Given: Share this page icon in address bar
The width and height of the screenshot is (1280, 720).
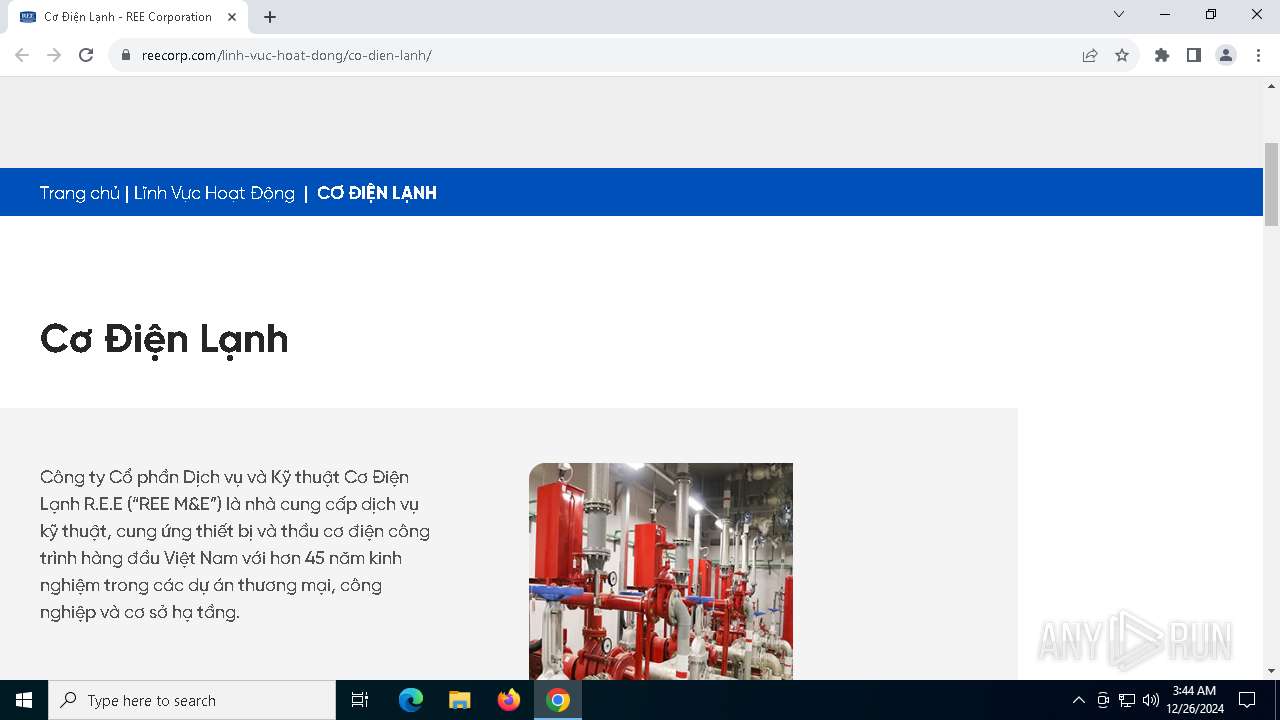Looking at the screenshot, I should (1090, 55).
